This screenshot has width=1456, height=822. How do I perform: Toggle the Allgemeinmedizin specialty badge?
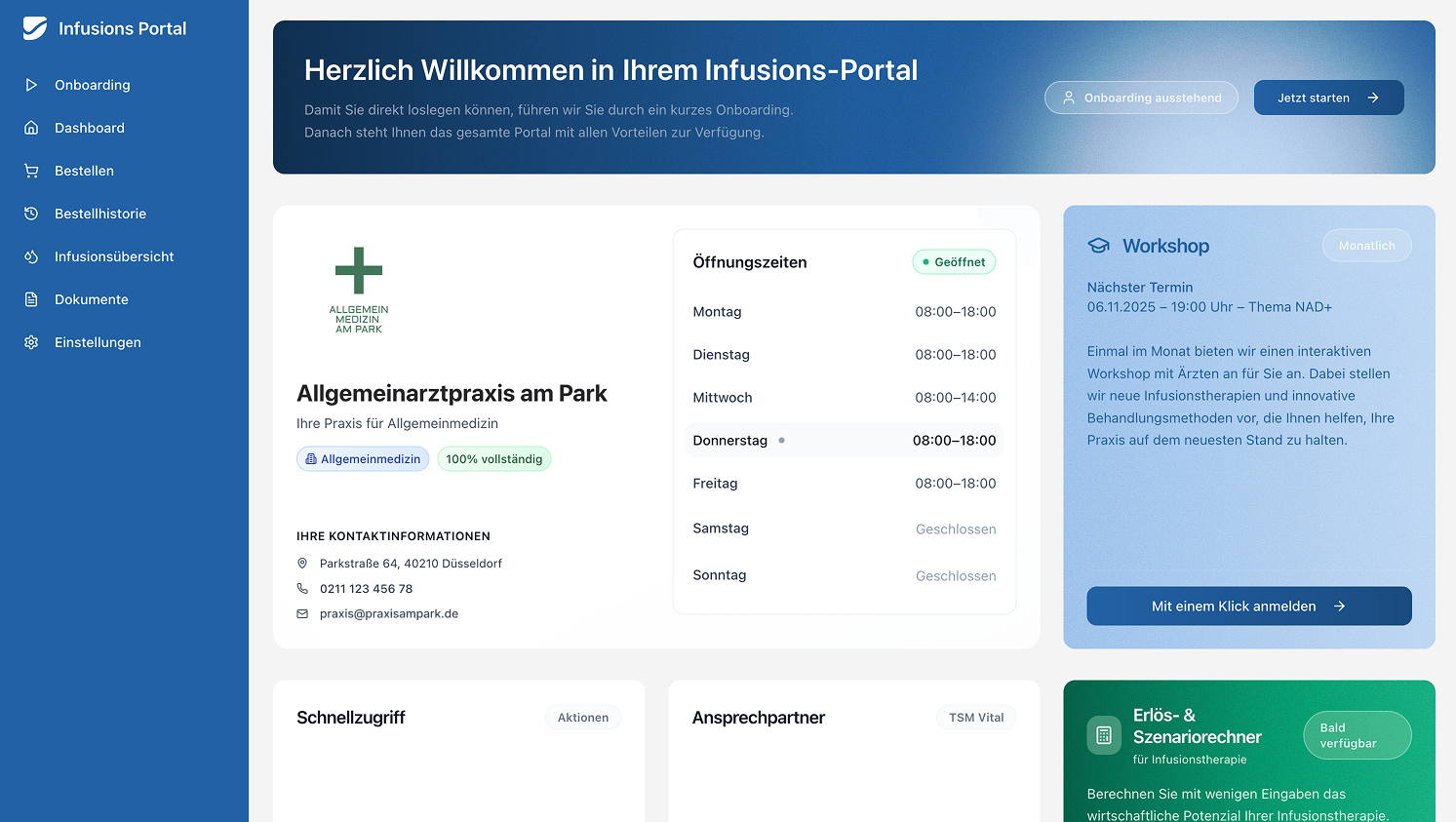(x=363, y=458)
